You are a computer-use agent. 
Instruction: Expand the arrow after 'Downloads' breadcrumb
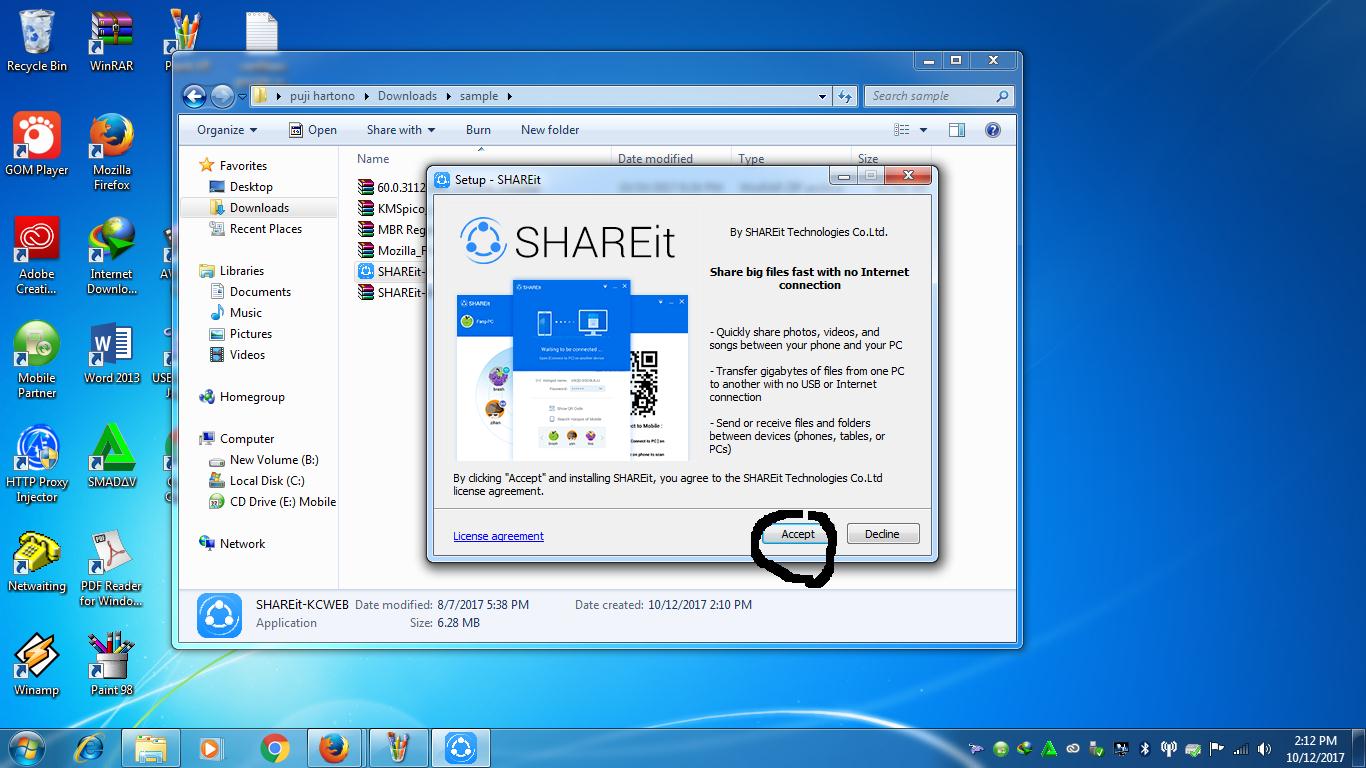tap(448, 96)
